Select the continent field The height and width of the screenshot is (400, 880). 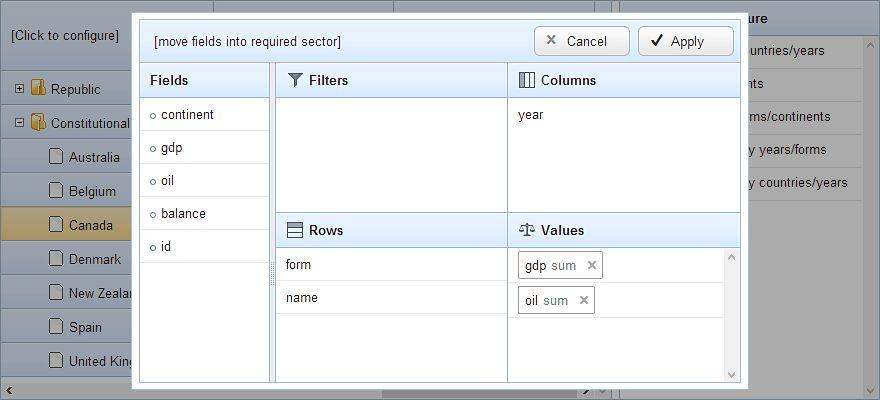(187, 114)
